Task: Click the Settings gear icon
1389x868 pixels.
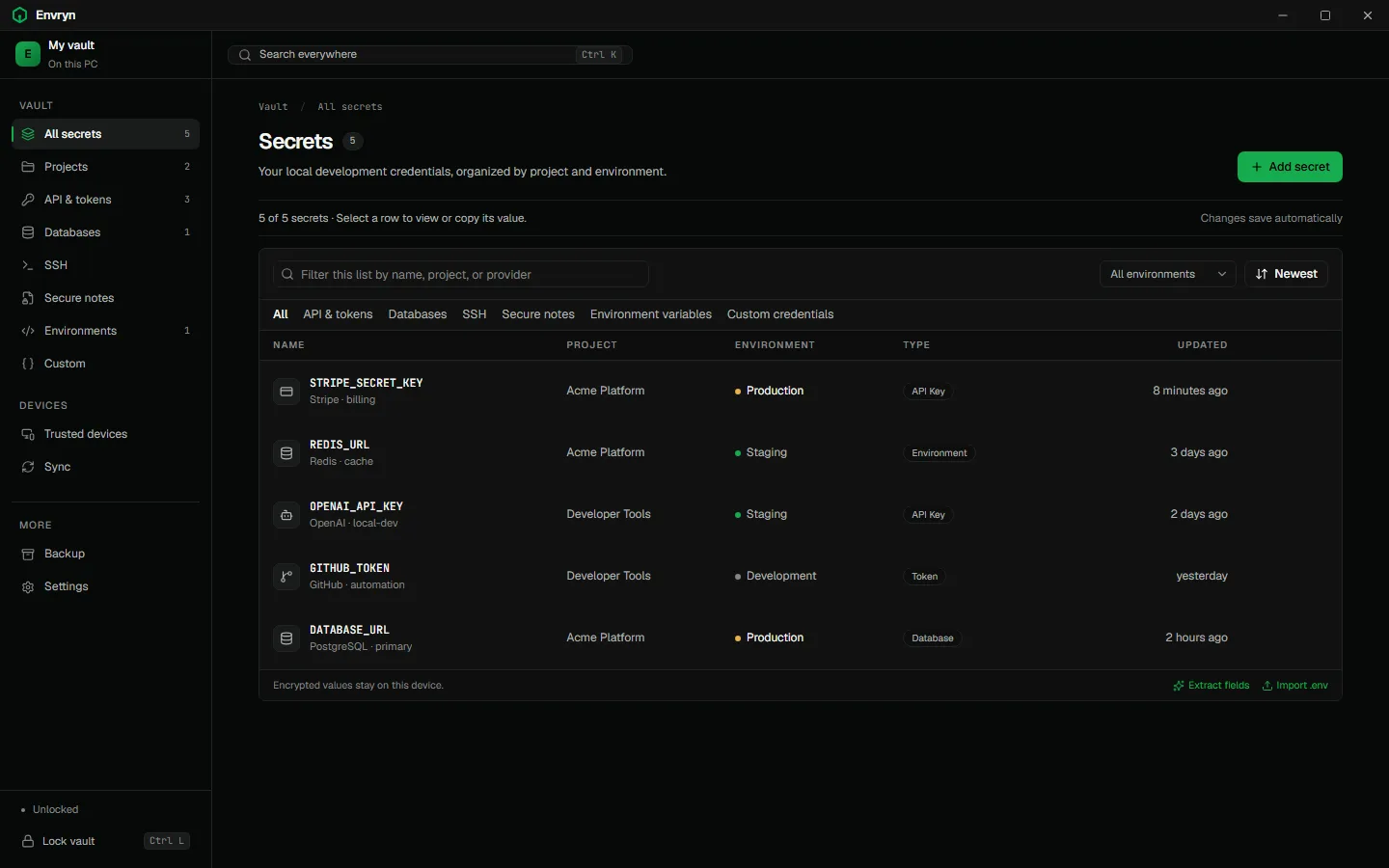Action: tap(28, 586)
